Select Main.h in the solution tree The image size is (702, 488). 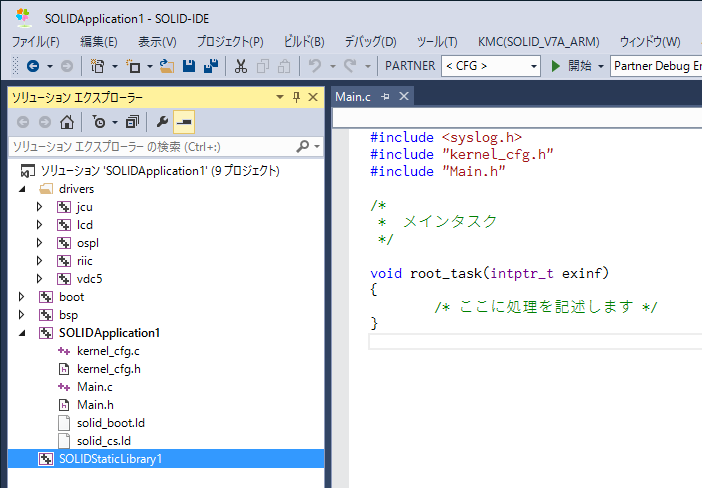click(x=95, y=405)
